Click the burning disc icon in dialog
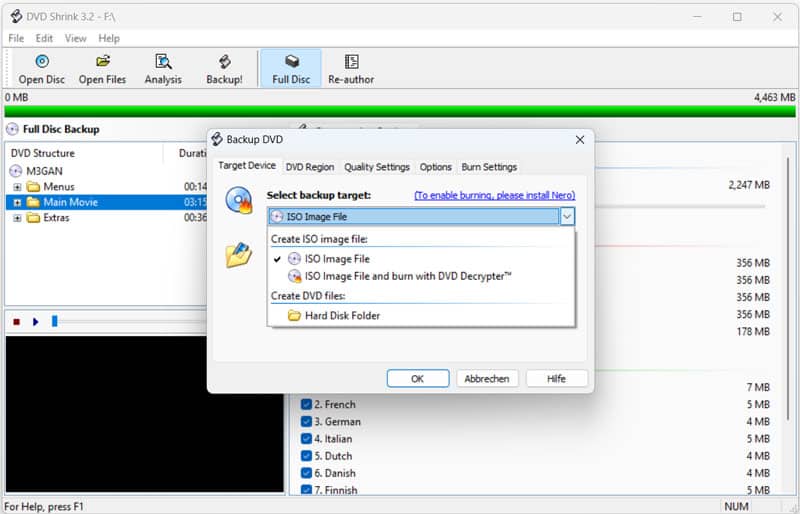This screenshot has height=514, width=800. tap(239, 200)
